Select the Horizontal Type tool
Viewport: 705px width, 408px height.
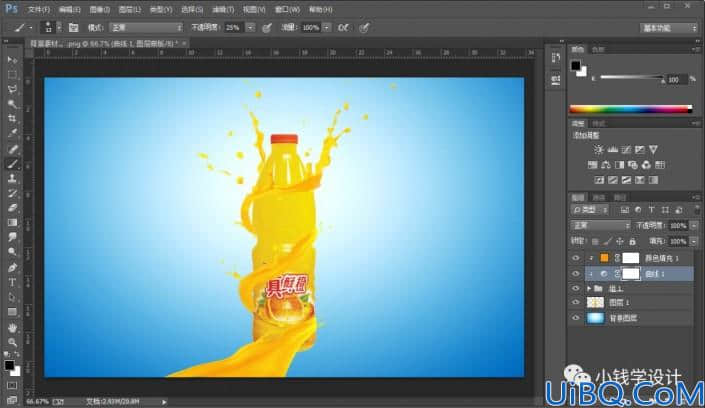point(12,282)
